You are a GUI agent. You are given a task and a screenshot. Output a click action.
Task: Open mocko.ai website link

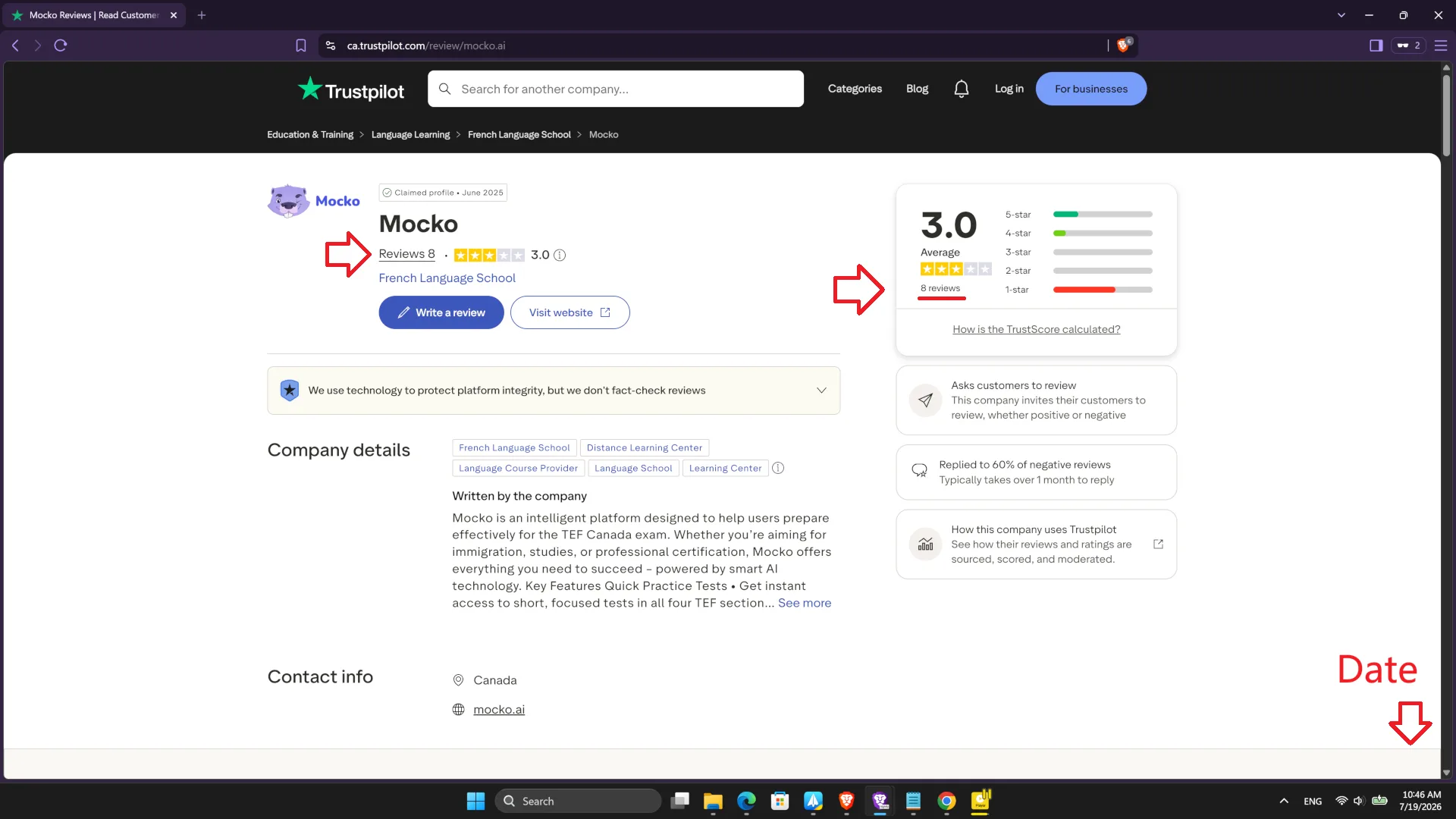(x=498, y=710)
